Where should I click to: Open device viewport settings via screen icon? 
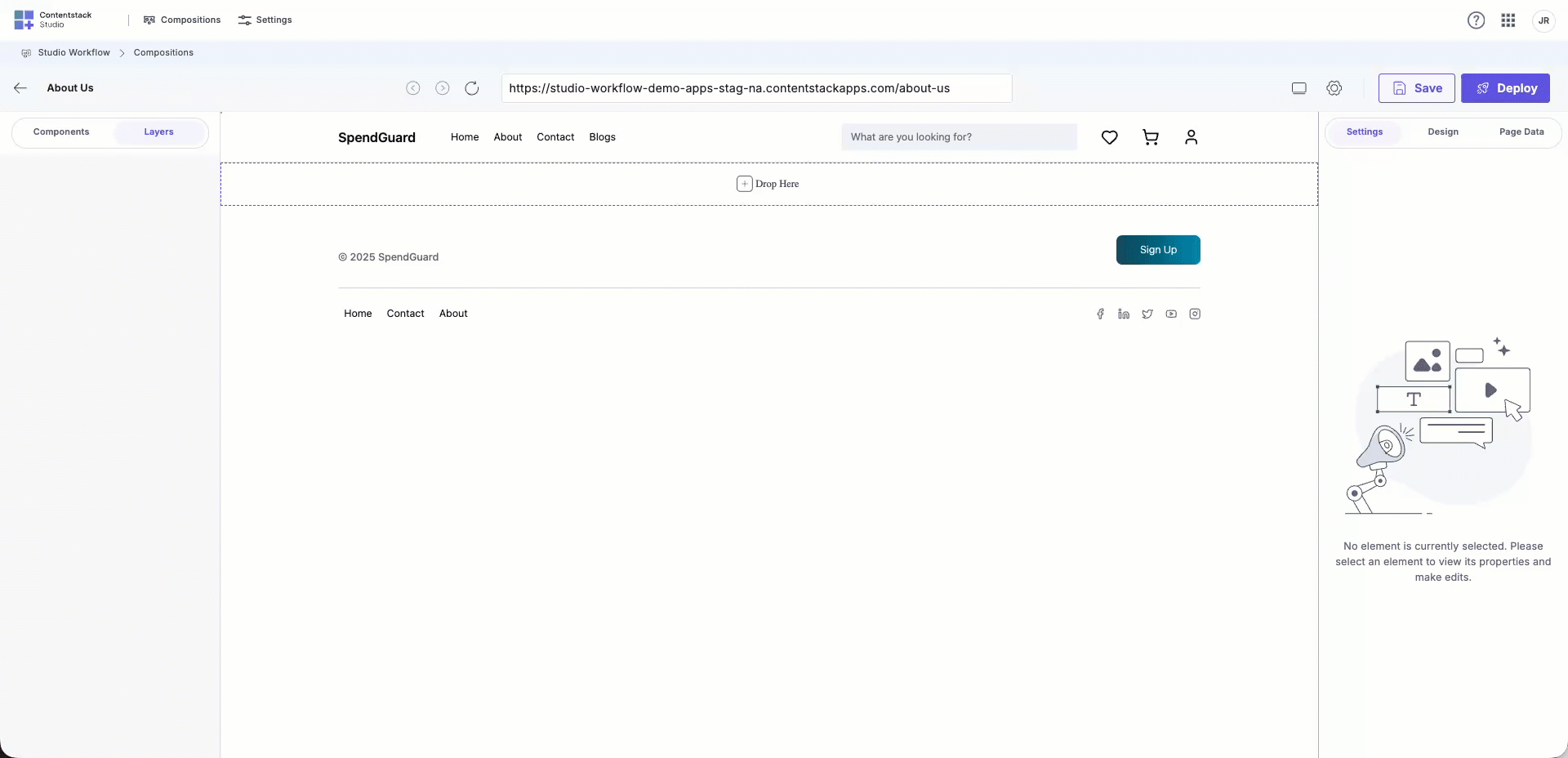point(1298,87)
